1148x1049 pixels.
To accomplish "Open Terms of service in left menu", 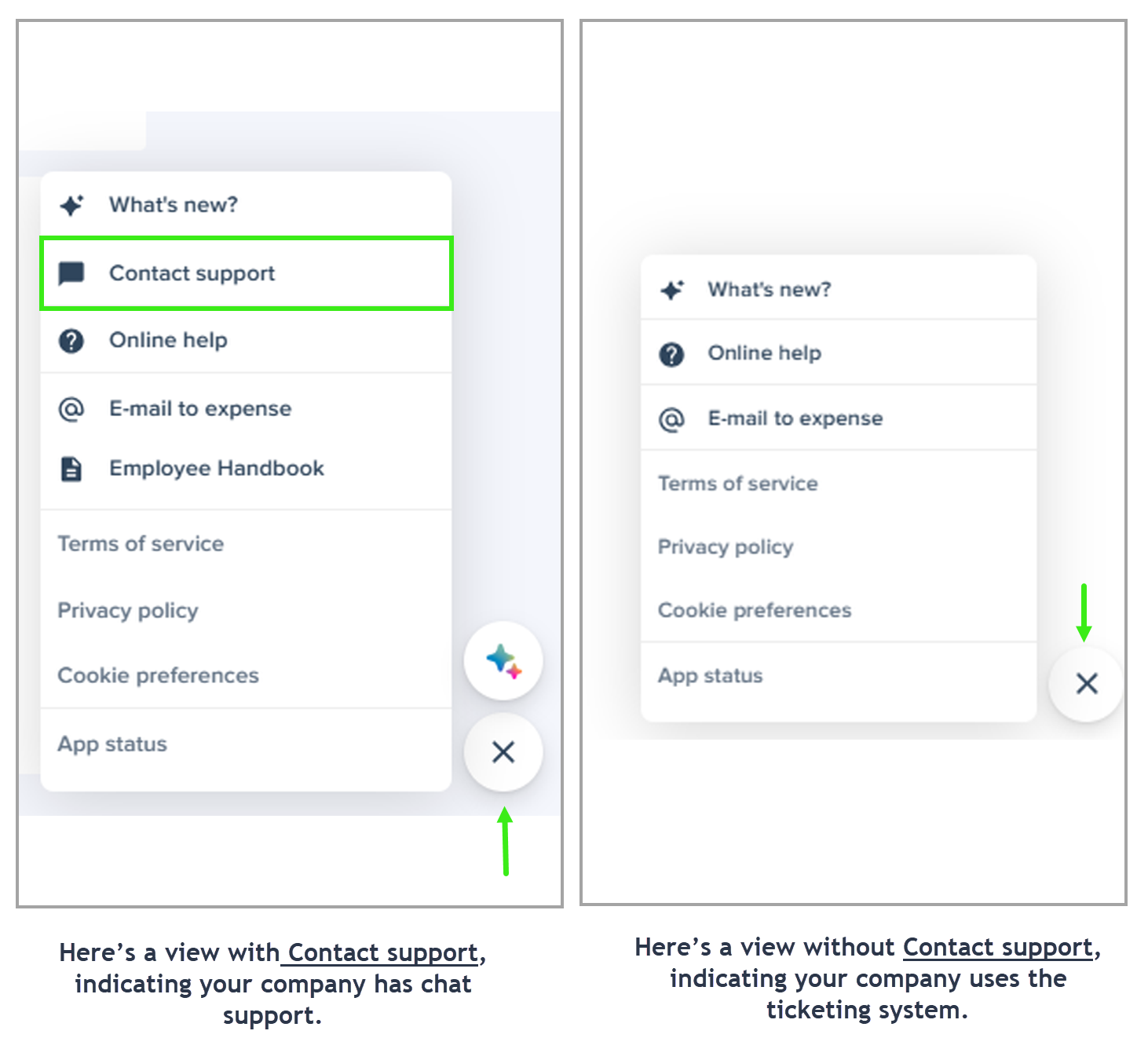I will [x=141, y=544].
